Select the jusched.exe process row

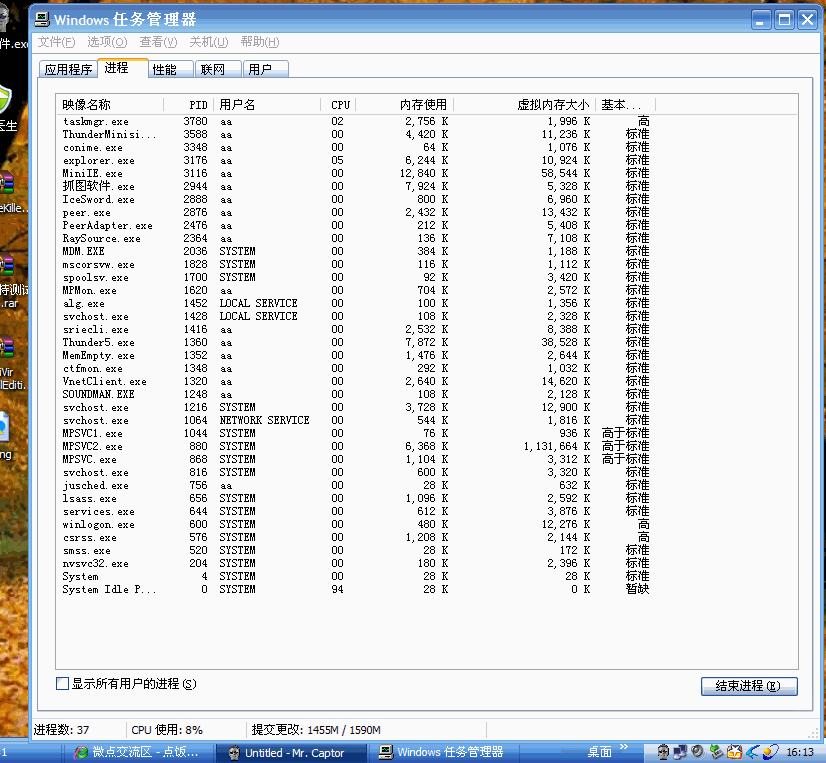pyautogui.click(x=356, y=485)
